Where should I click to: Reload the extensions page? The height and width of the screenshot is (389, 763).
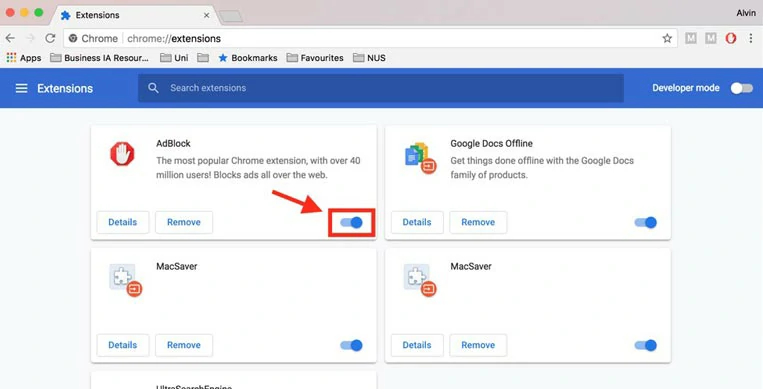[50, 38]
